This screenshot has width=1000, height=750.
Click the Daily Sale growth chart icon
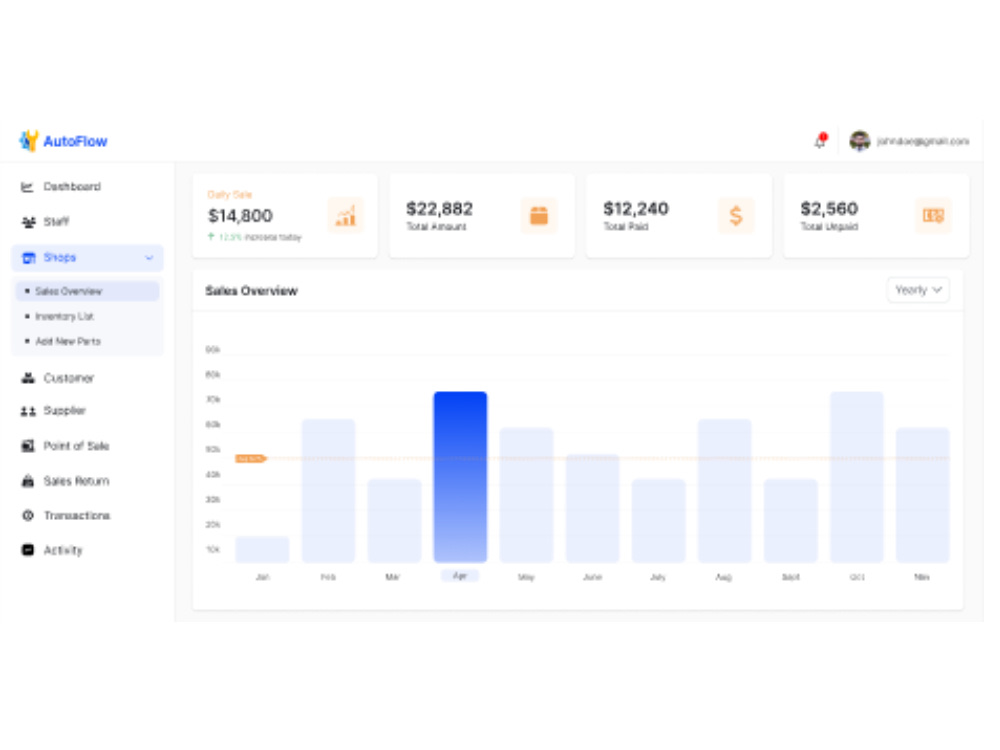(x=345, y=216)
